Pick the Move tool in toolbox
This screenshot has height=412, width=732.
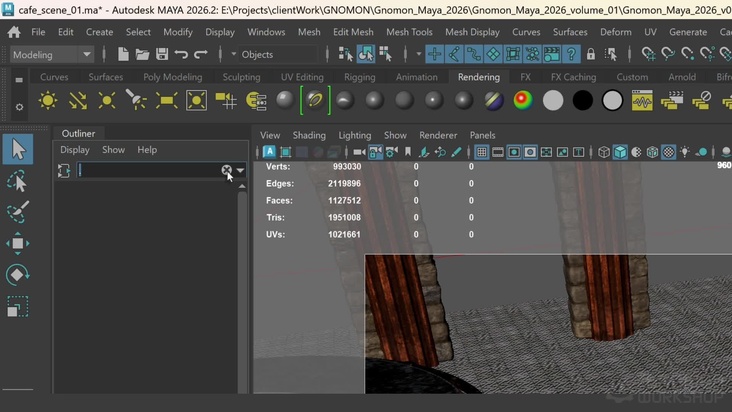(x=18, y=244)
